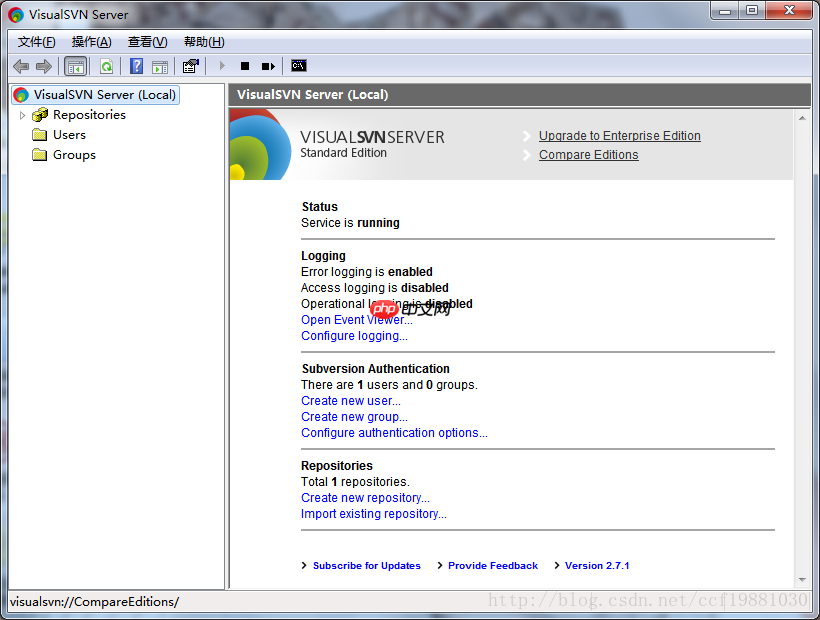Stop the service with the Stop icon
The width and height of the screenshot is (820, 620).
pos(245,66)
